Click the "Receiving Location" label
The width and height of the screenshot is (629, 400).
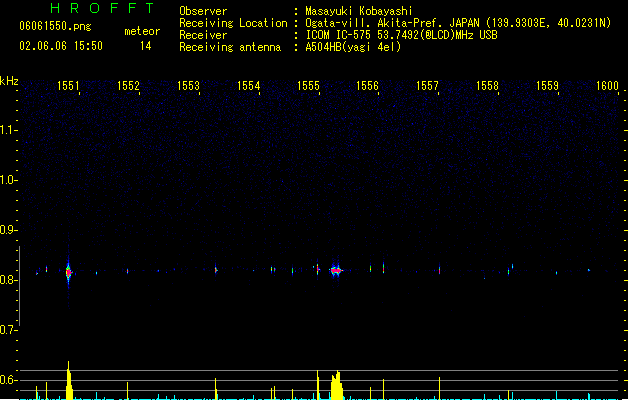pyautogui.click(x=233, y=23)
